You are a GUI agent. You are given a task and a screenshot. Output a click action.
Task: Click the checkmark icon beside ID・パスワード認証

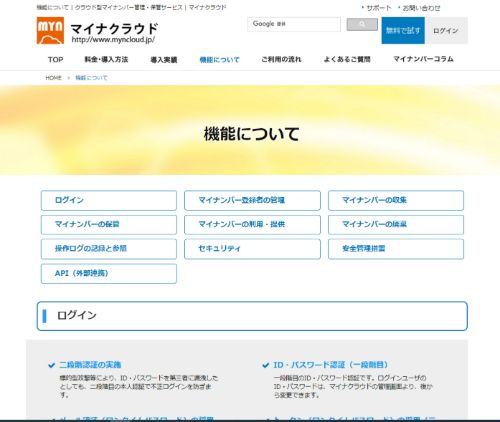pyautogui.click(x=265, y=365)
